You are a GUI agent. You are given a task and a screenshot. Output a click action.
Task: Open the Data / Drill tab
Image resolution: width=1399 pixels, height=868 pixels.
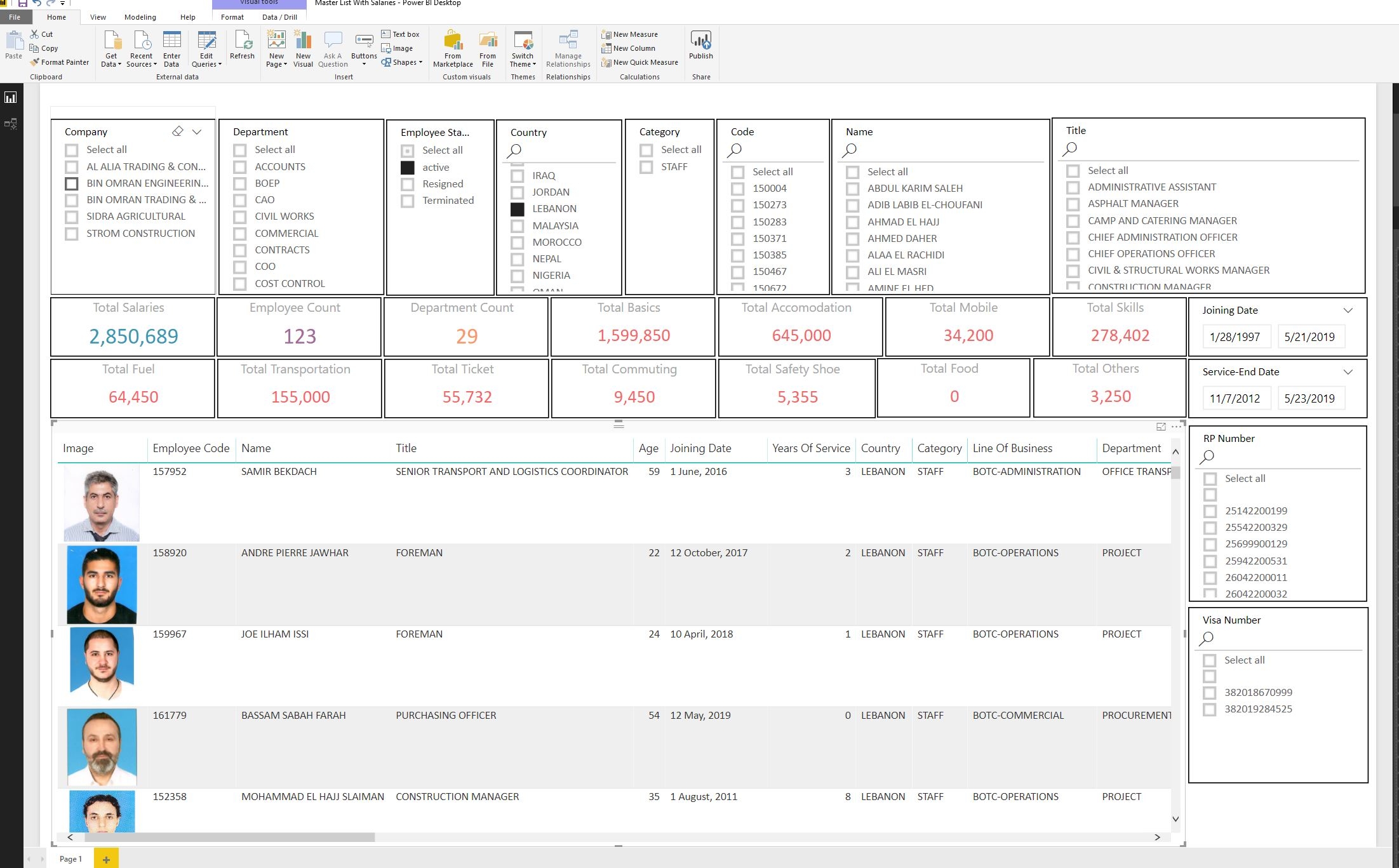pyautogui.click(x=279, y=17)
